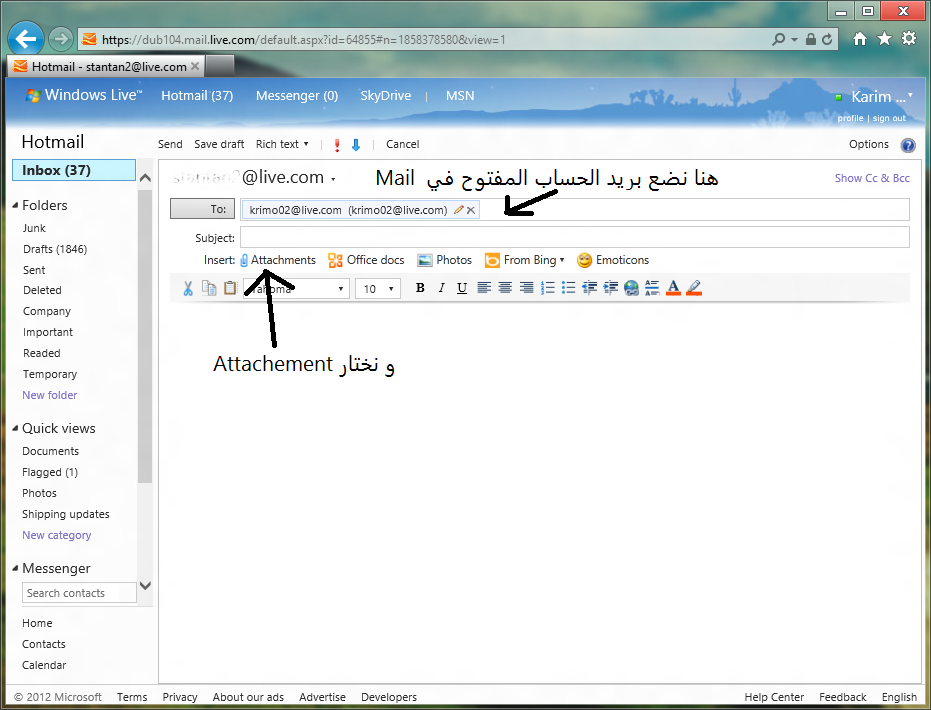Open the sender account dropdown
Image resolution: width=931 pixels, height=710 pixels.
(334, 179)
